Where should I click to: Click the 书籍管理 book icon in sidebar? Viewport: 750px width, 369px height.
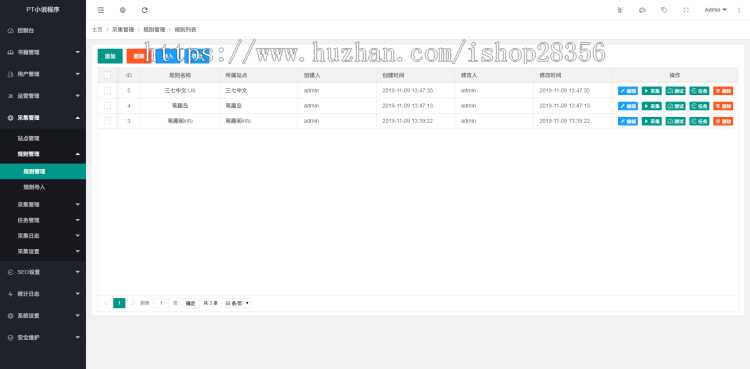[11, 53]
